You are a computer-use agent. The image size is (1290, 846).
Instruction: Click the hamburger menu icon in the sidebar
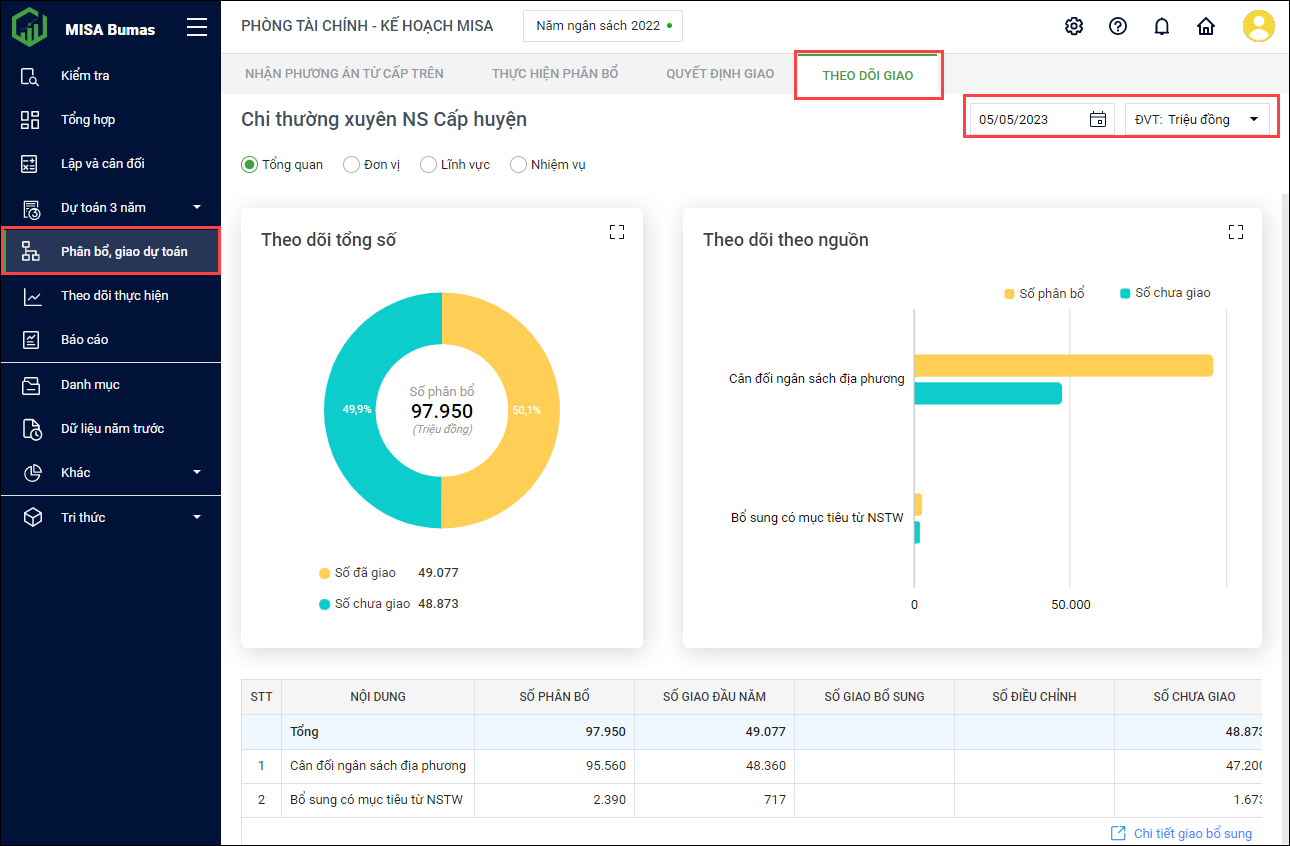pyautogui.click(x=197, y=28)
